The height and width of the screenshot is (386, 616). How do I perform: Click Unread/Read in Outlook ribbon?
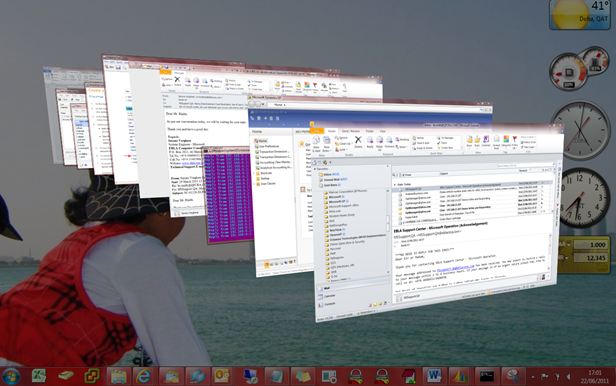tap(497, 142)
